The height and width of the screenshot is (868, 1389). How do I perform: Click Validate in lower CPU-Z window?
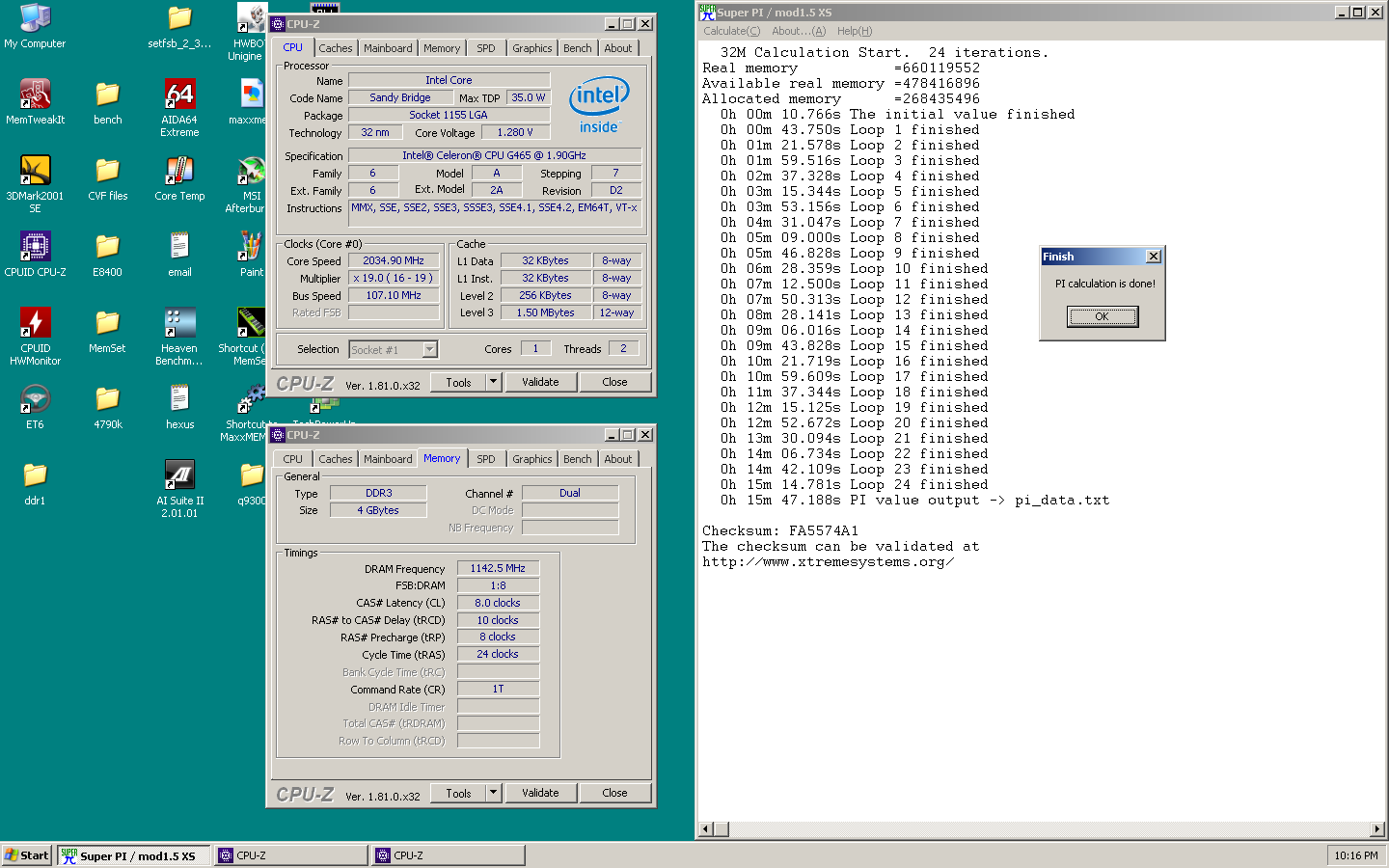(x=540, y=793)
